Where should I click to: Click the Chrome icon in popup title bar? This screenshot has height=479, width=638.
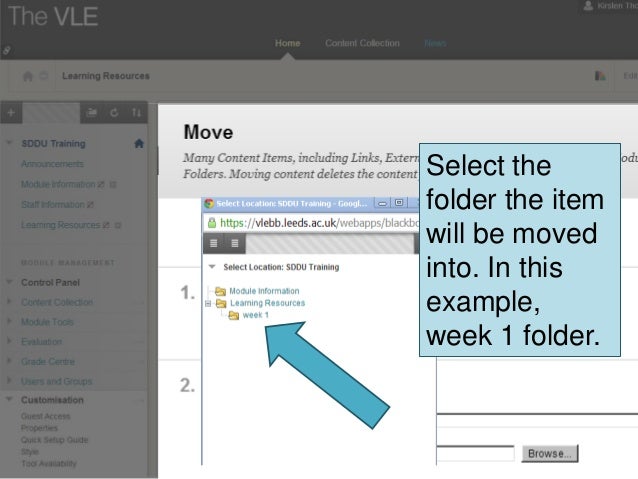209,203
